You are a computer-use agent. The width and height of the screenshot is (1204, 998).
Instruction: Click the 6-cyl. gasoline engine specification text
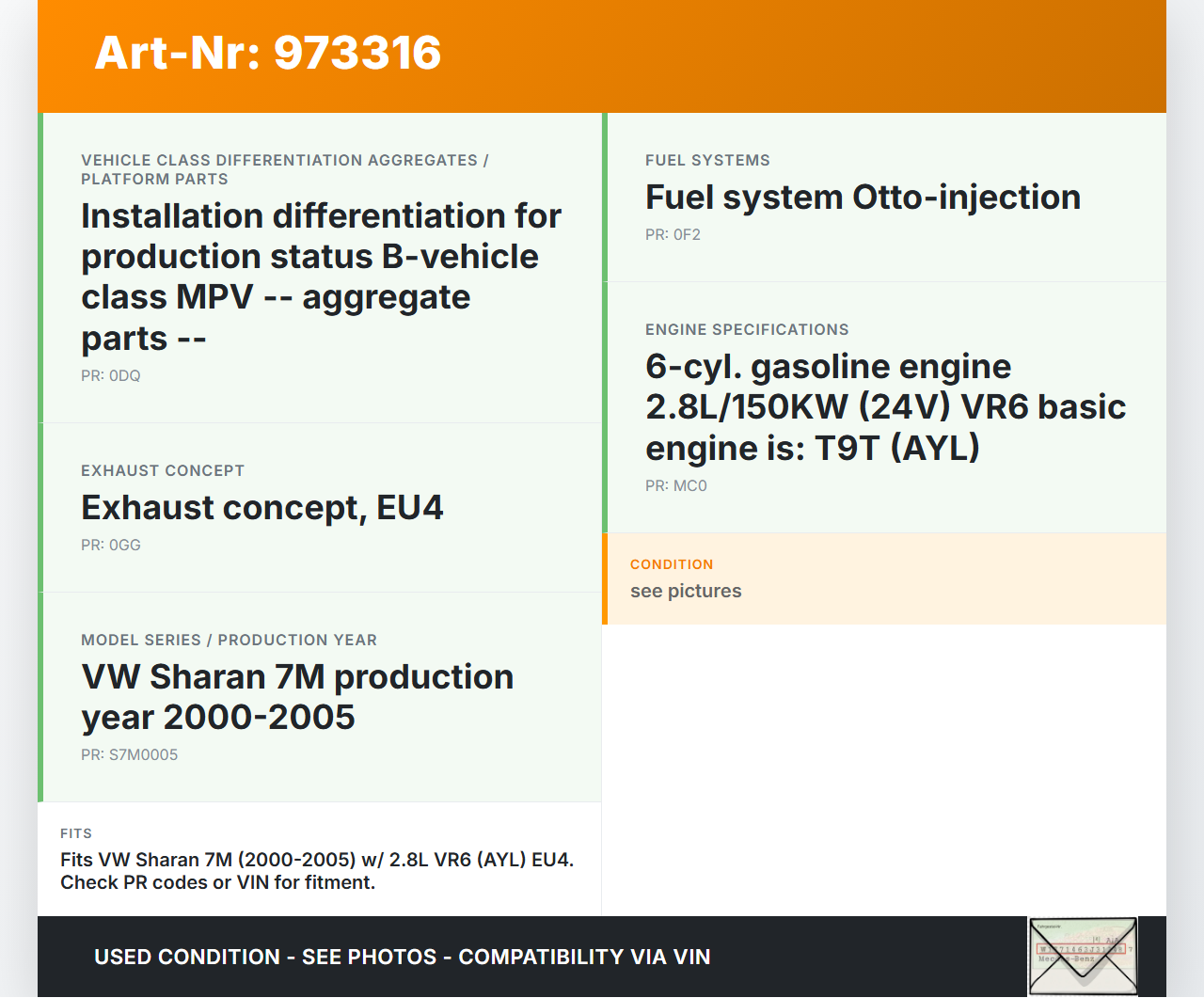tap(885, 407)
